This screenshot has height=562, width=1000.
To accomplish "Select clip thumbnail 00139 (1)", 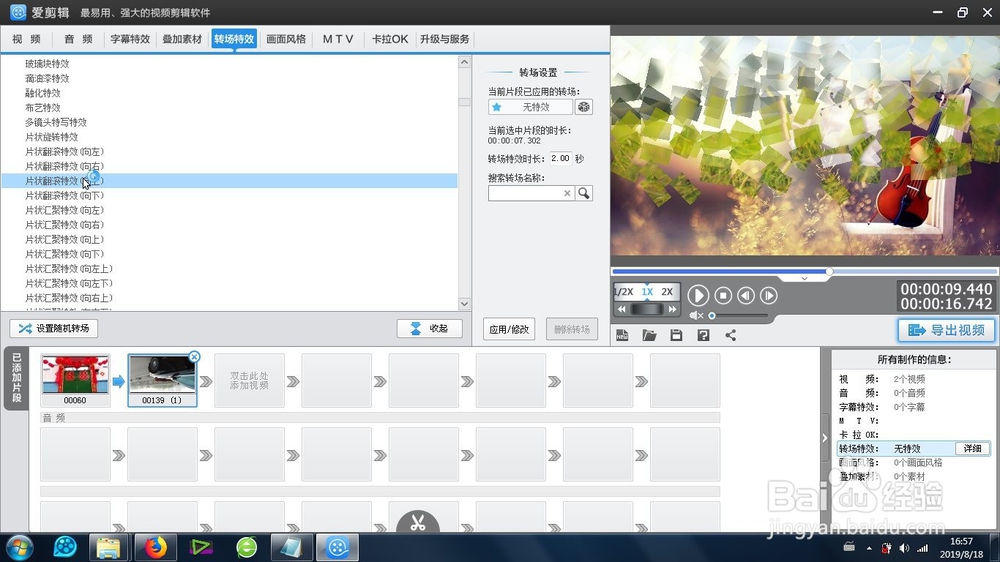I will [x=162, y=381].
